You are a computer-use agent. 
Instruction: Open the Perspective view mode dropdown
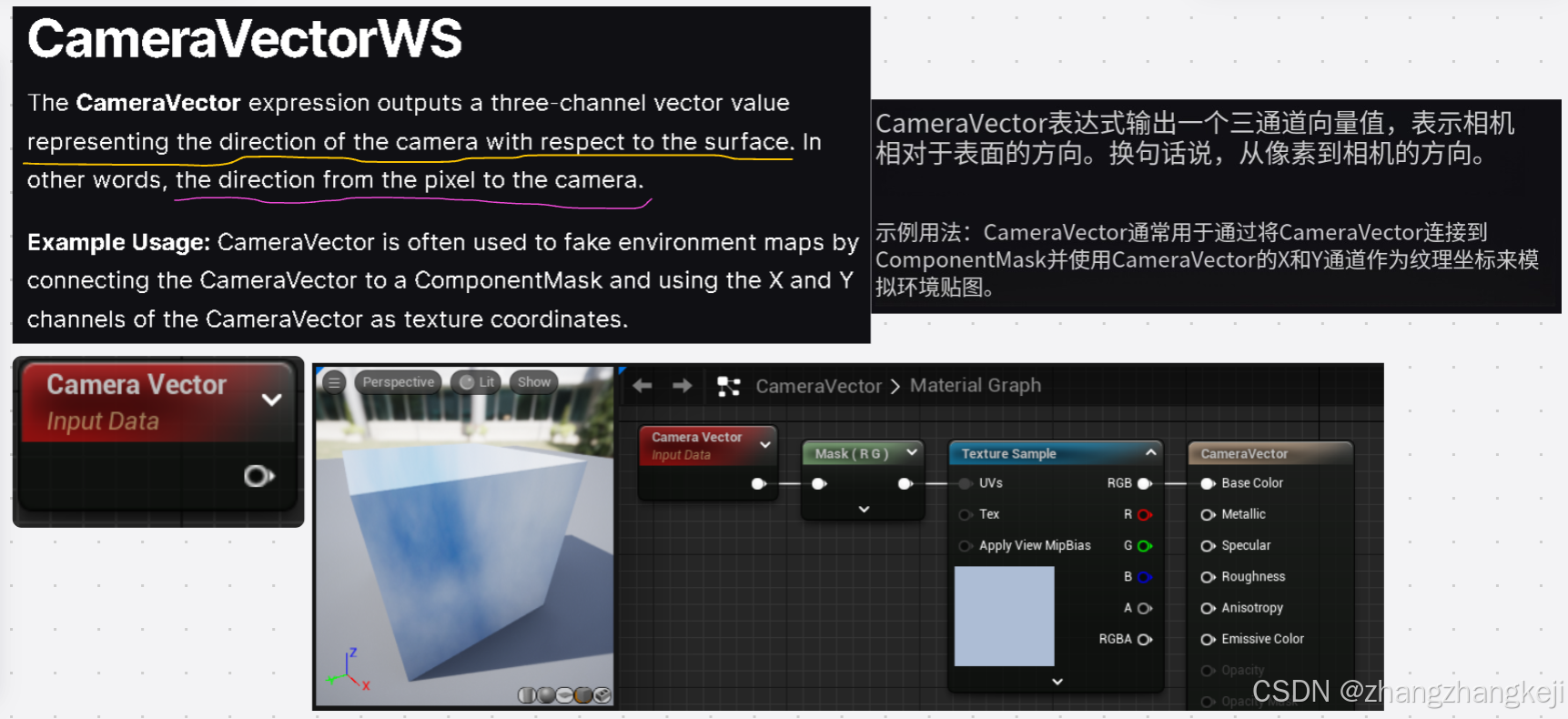point(399,382)
